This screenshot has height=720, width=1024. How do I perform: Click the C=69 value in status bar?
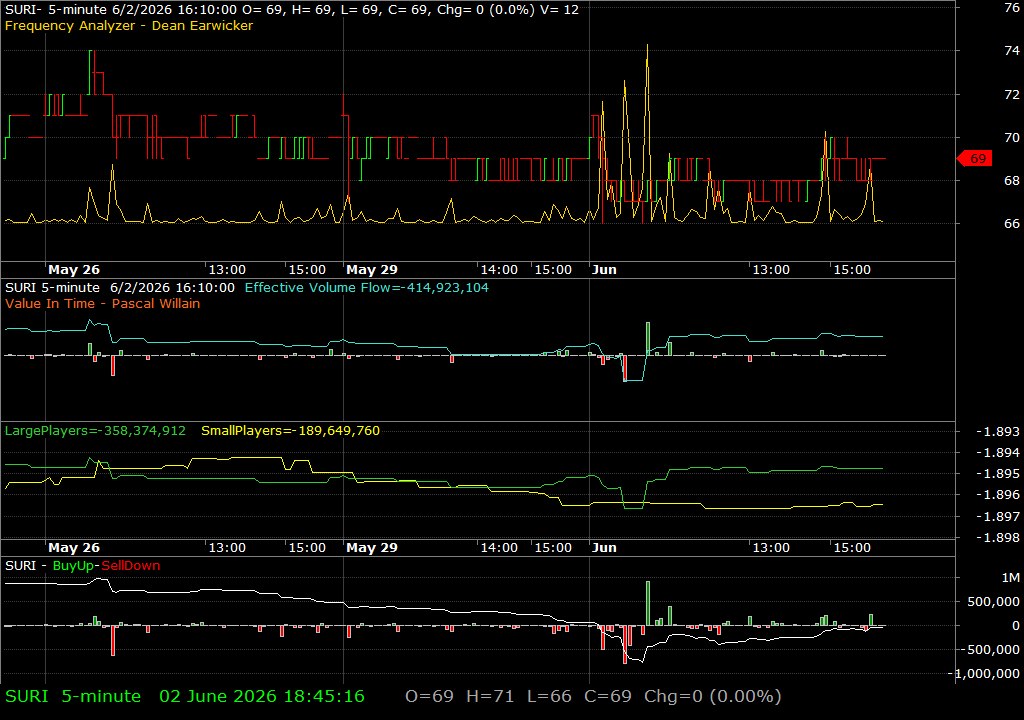coord(608,696)
